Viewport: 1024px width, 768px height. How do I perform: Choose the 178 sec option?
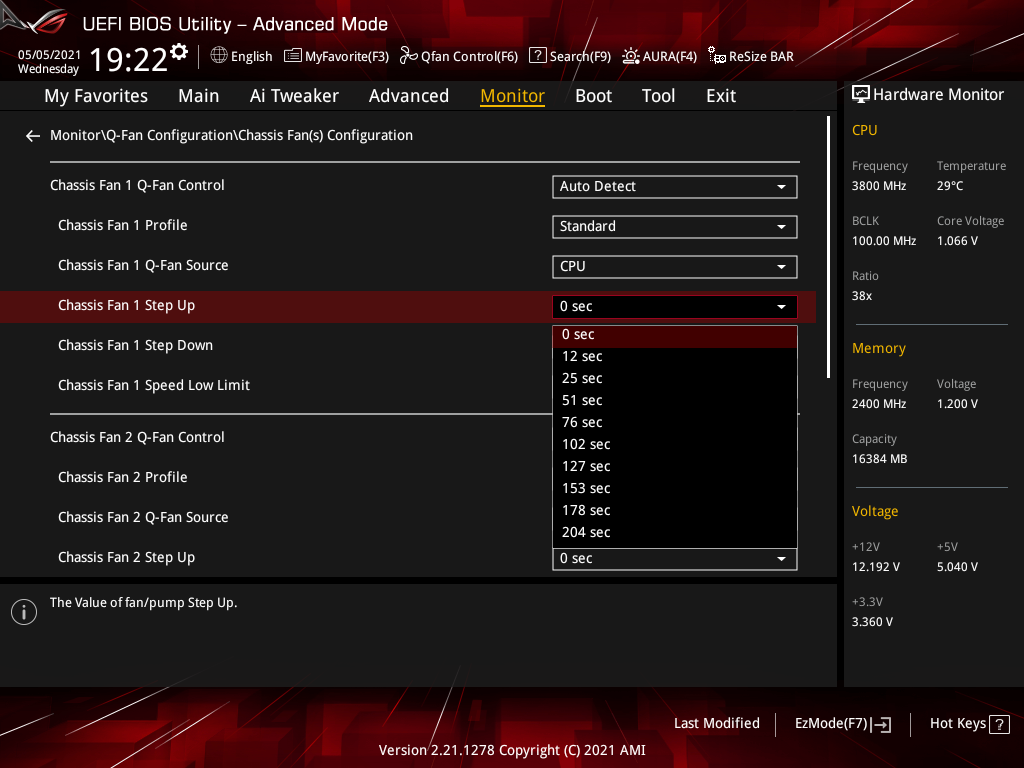click(x=675, y=511)
